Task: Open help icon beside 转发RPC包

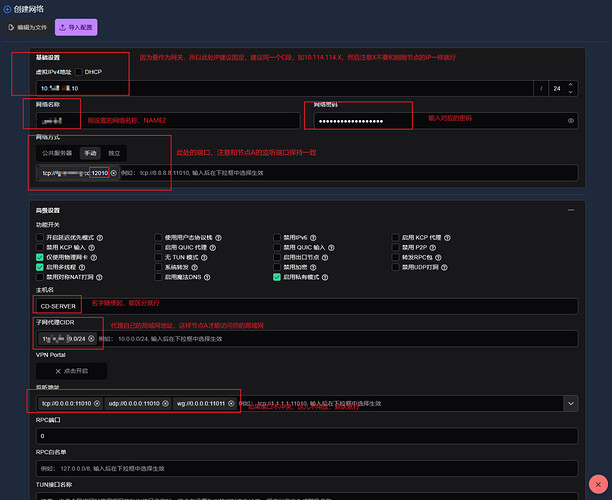Action: coord(438,258)
